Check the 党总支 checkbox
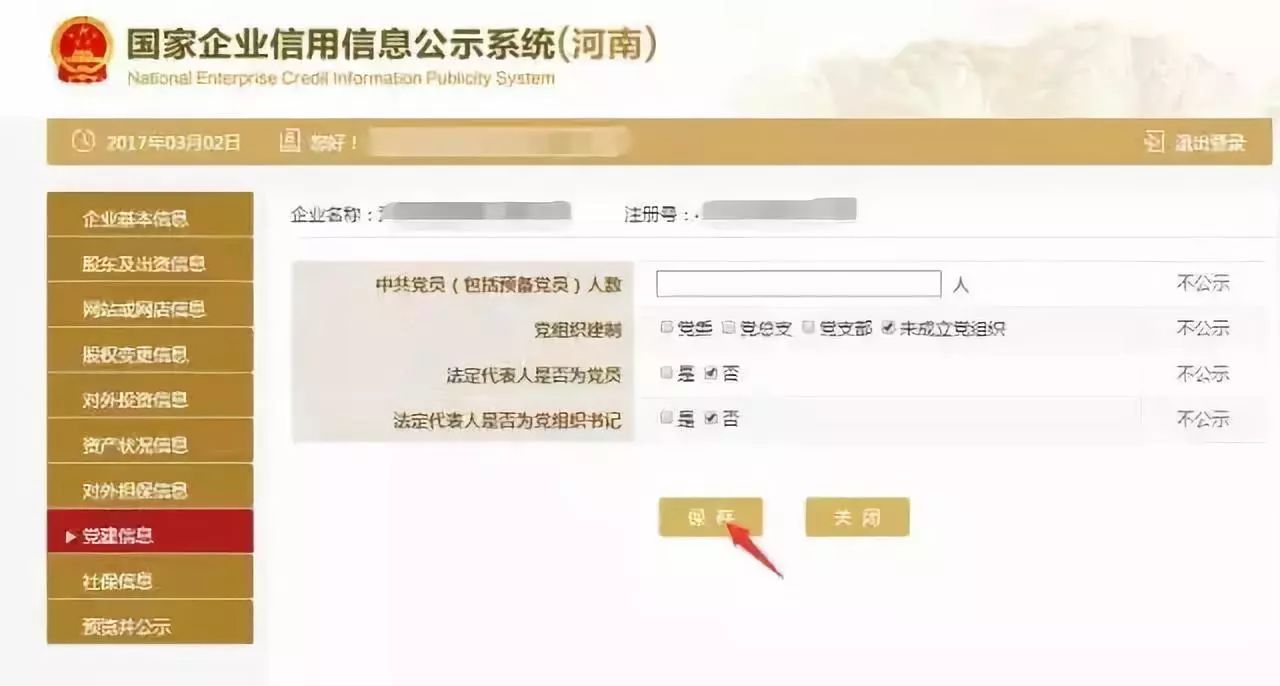 point(728,327)
